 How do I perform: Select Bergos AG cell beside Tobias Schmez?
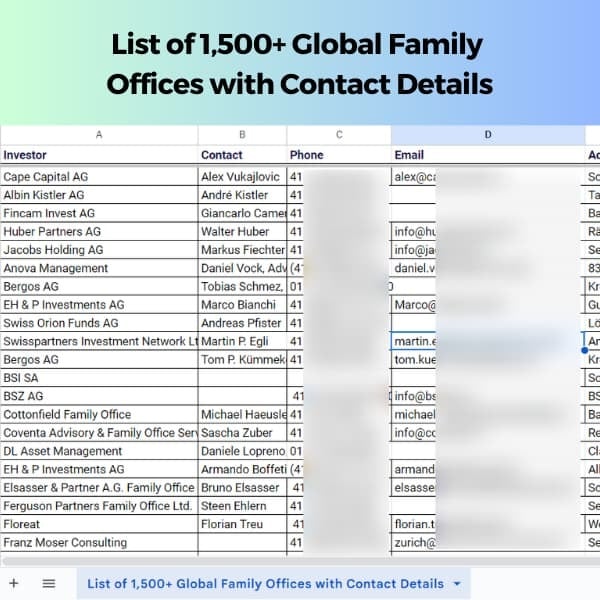[99, 287]
